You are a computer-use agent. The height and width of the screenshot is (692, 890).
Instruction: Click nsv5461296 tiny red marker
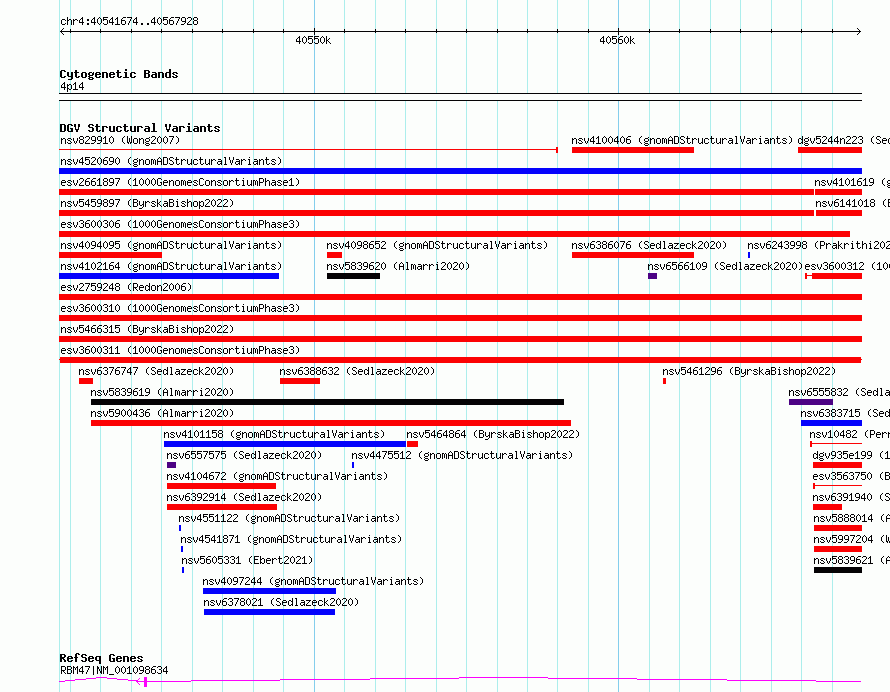point(664,381)
